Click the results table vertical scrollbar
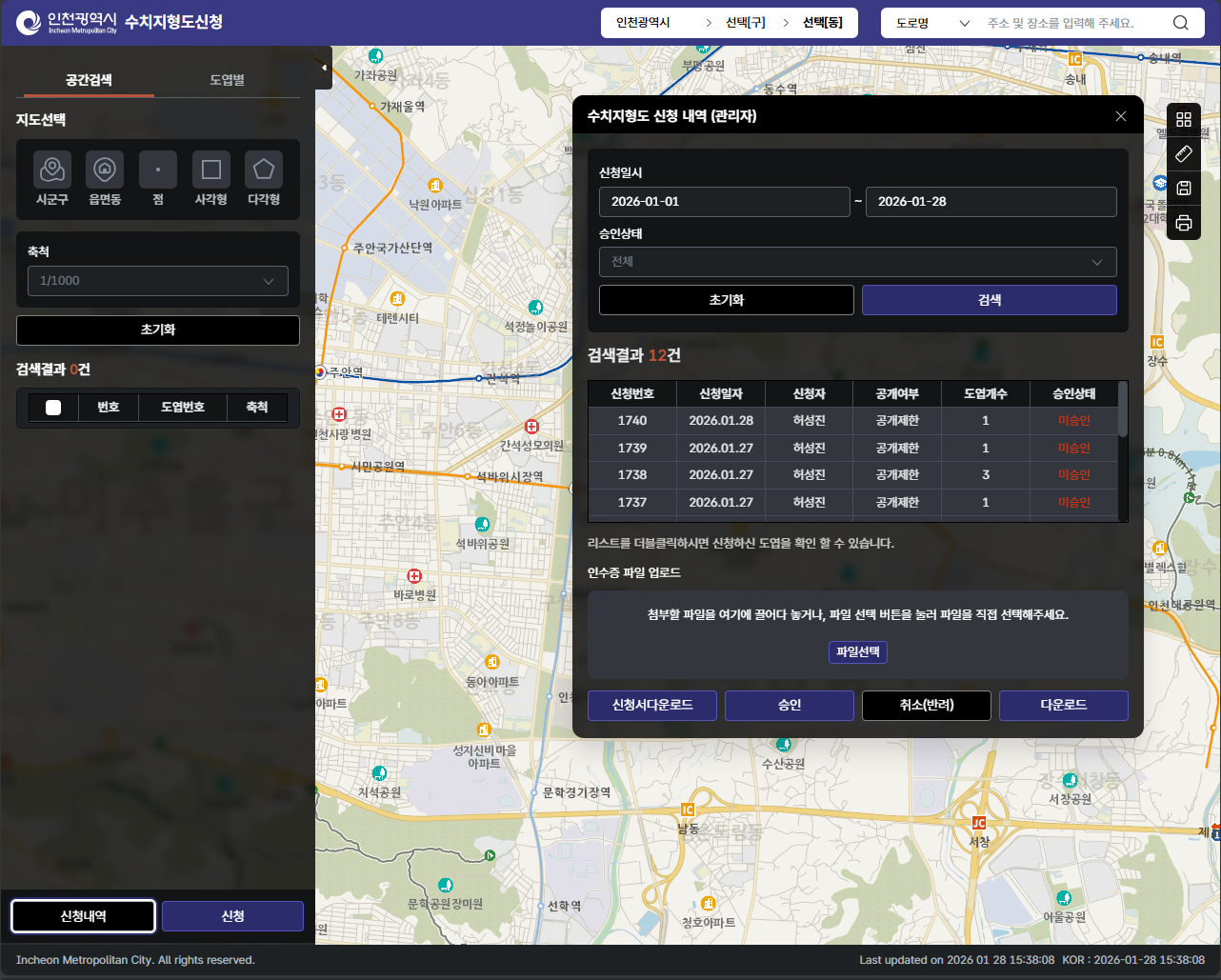The height and width of the screenshot is (980, 1221). (1123, 410)
